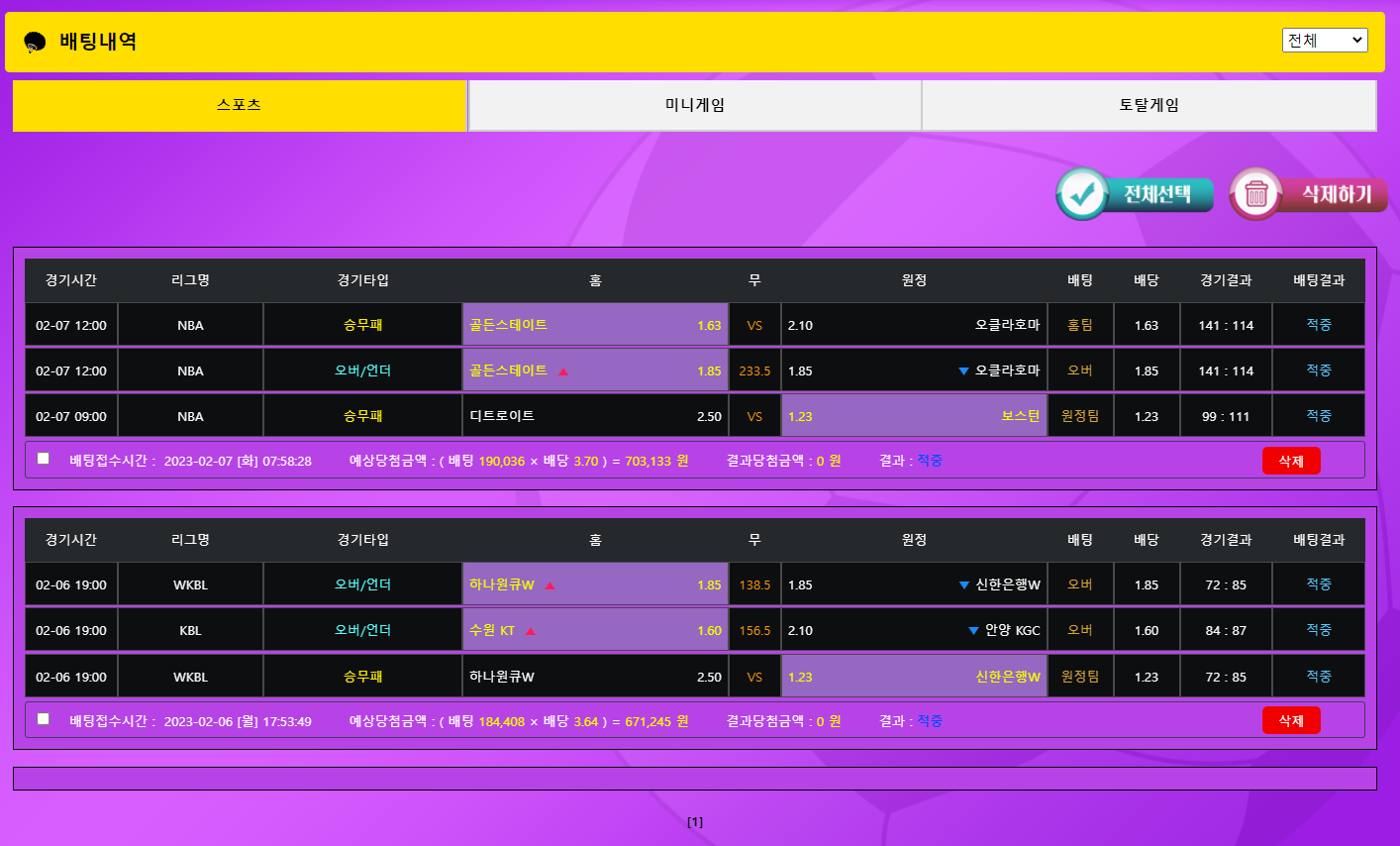Click the highlighted 보스턴 away team cell
This screenshot has height=846, width=1400.
point(913,416)
